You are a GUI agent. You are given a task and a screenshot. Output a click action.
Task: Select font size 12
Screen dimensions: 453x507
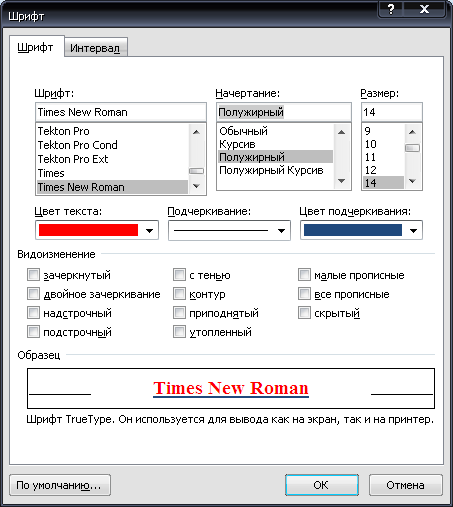(383, 170)
